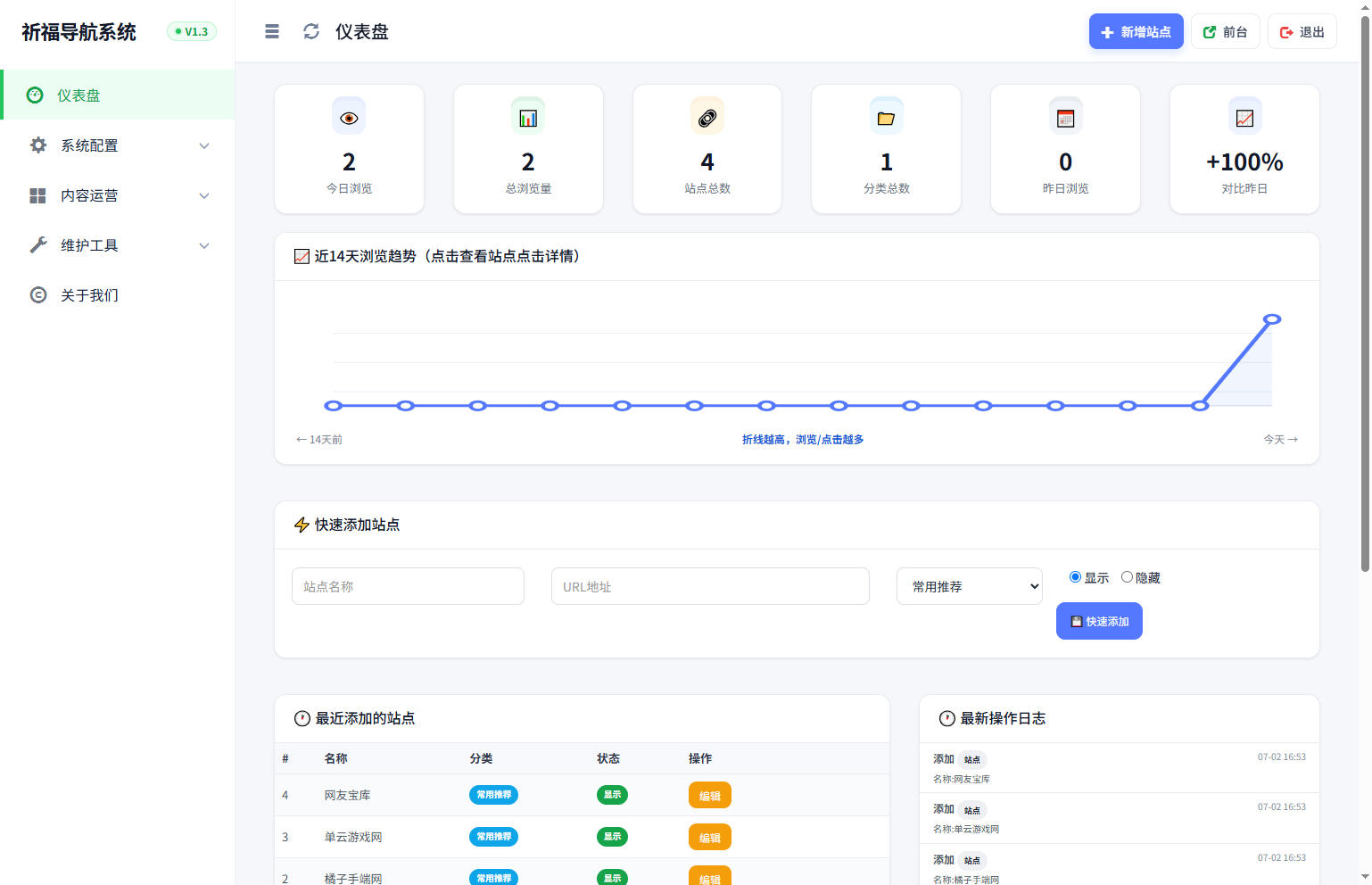Click the 显示 status badge in 网友宝库 row
1372x885 pixels.
(612, 795)
